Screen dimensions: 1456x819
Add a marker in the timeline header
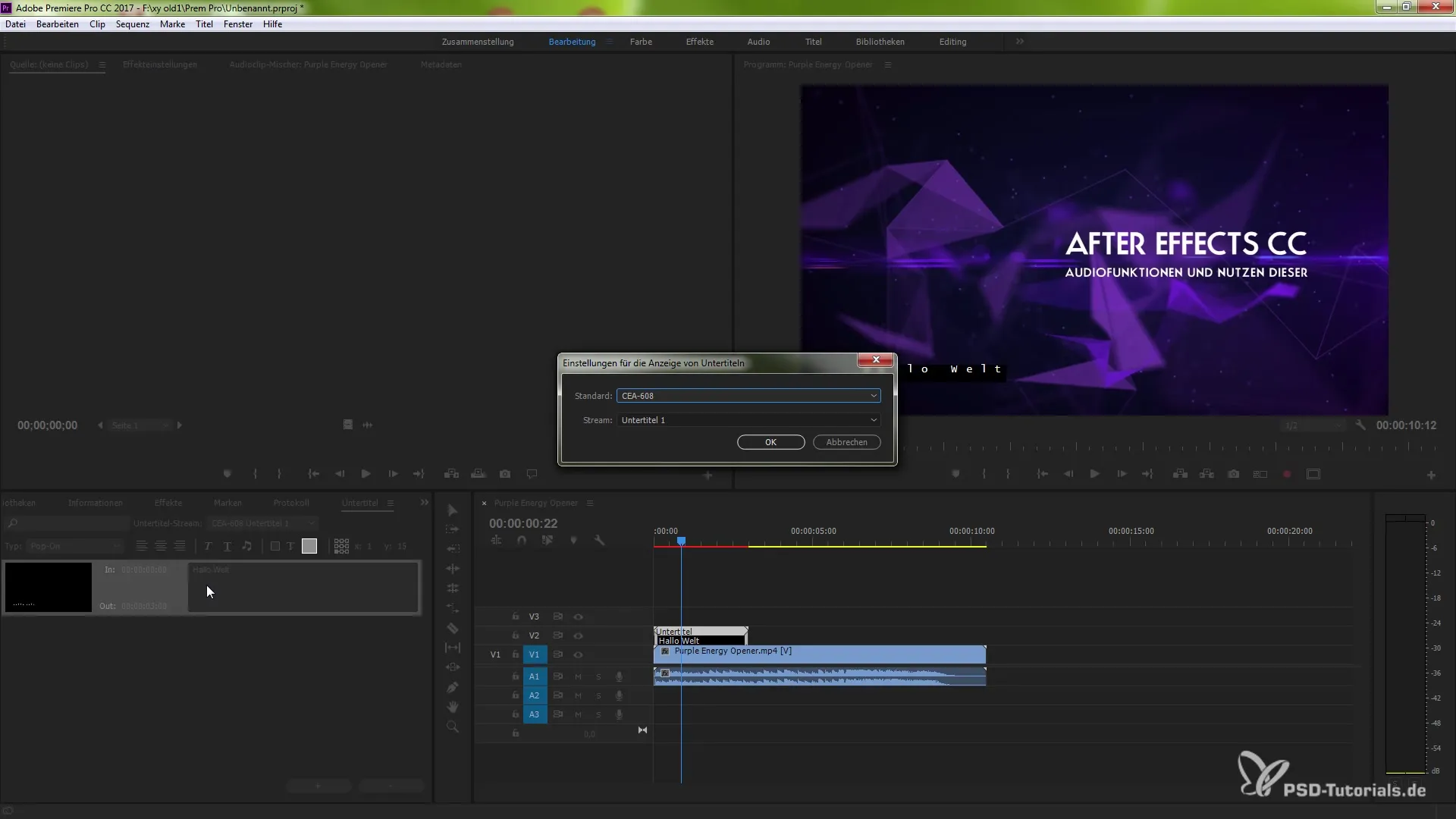click(573, 541)
